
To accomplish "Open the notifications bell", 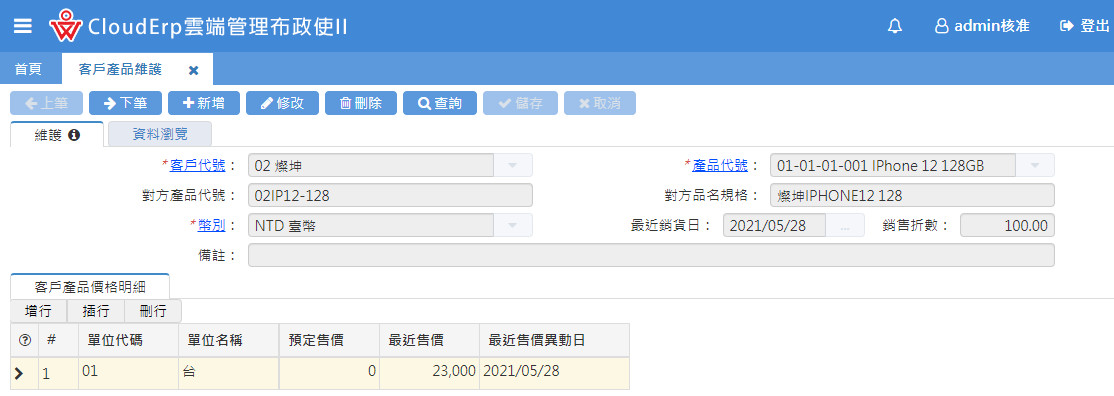I will click(895, 26).
